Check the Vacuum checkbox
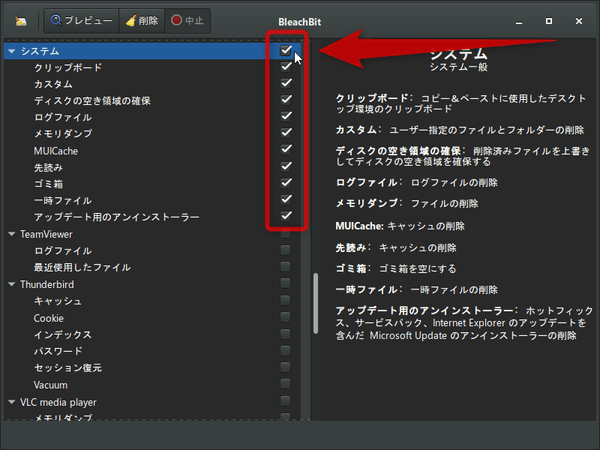This screenshot has width=600, height=450. point(285,384)
